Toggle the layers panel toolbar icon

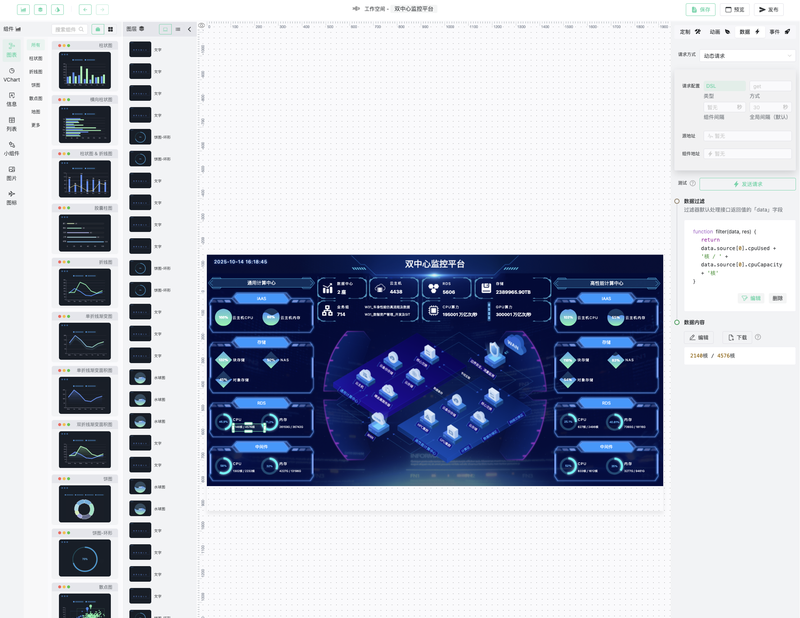[40, 9]
